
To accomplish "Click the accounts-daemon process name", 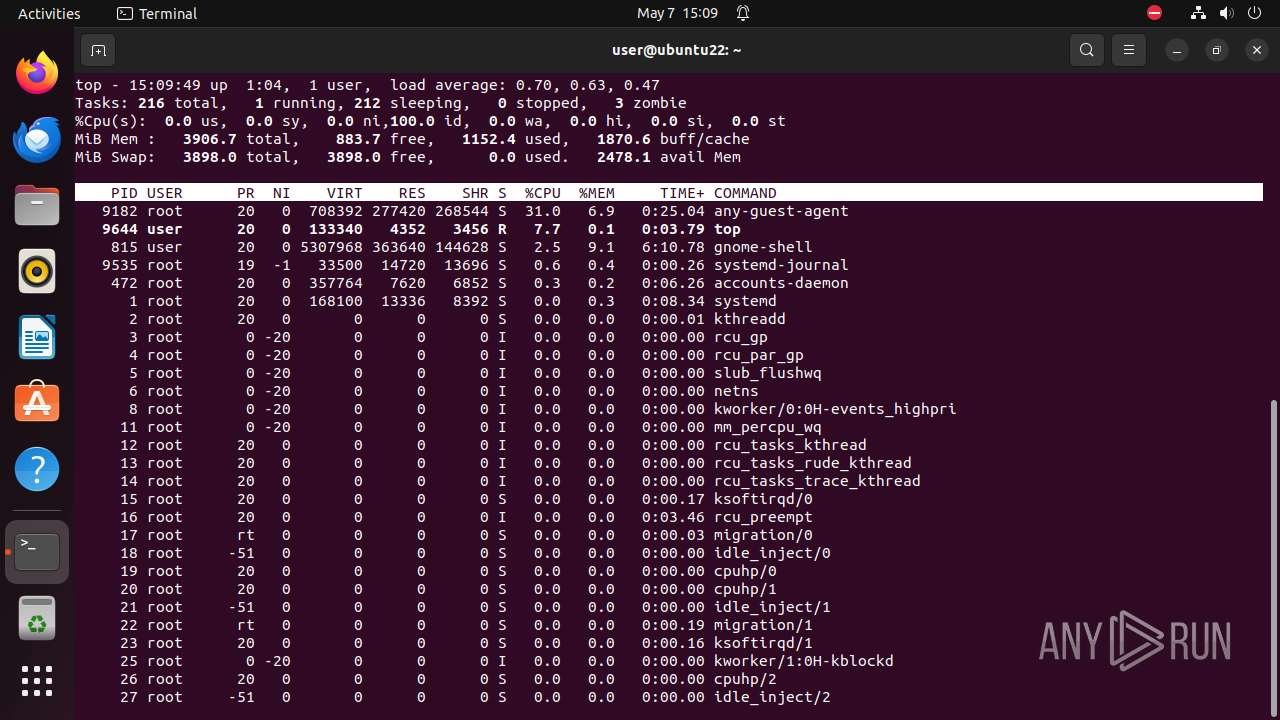I will point(781,283).
